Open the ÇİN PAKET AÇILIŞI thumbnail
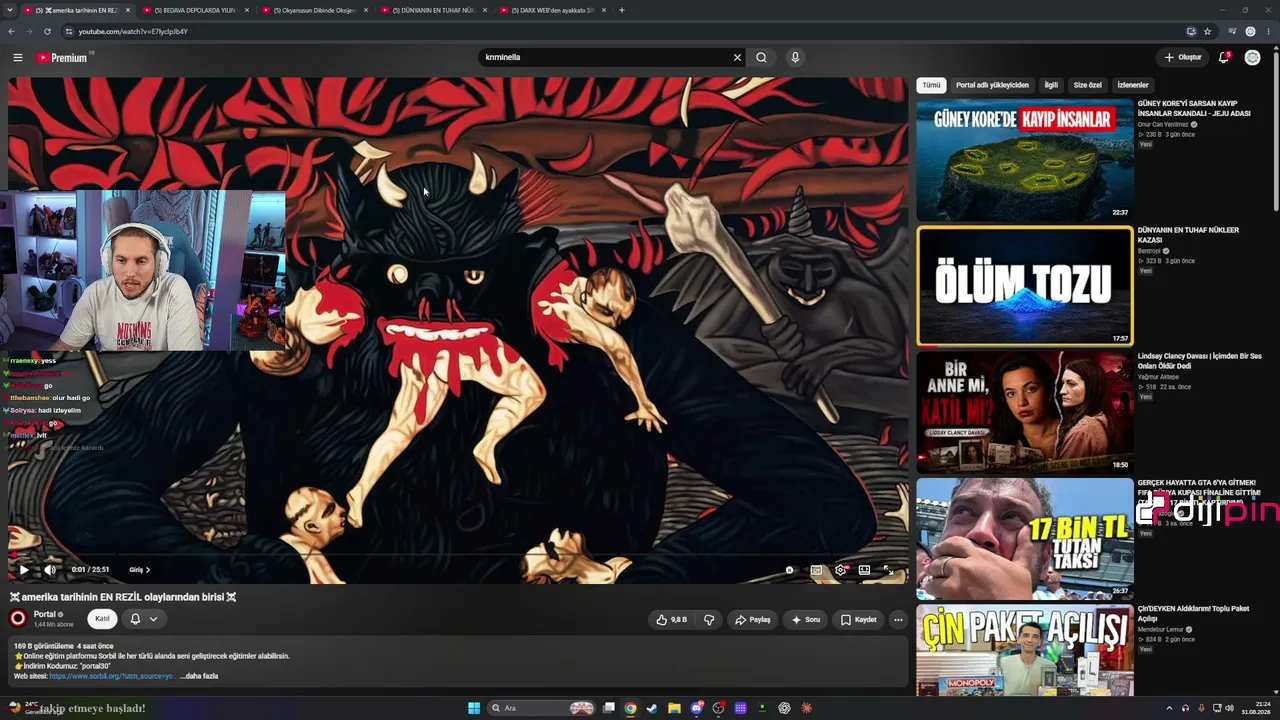1280x720 pixels. (1025, 650)
